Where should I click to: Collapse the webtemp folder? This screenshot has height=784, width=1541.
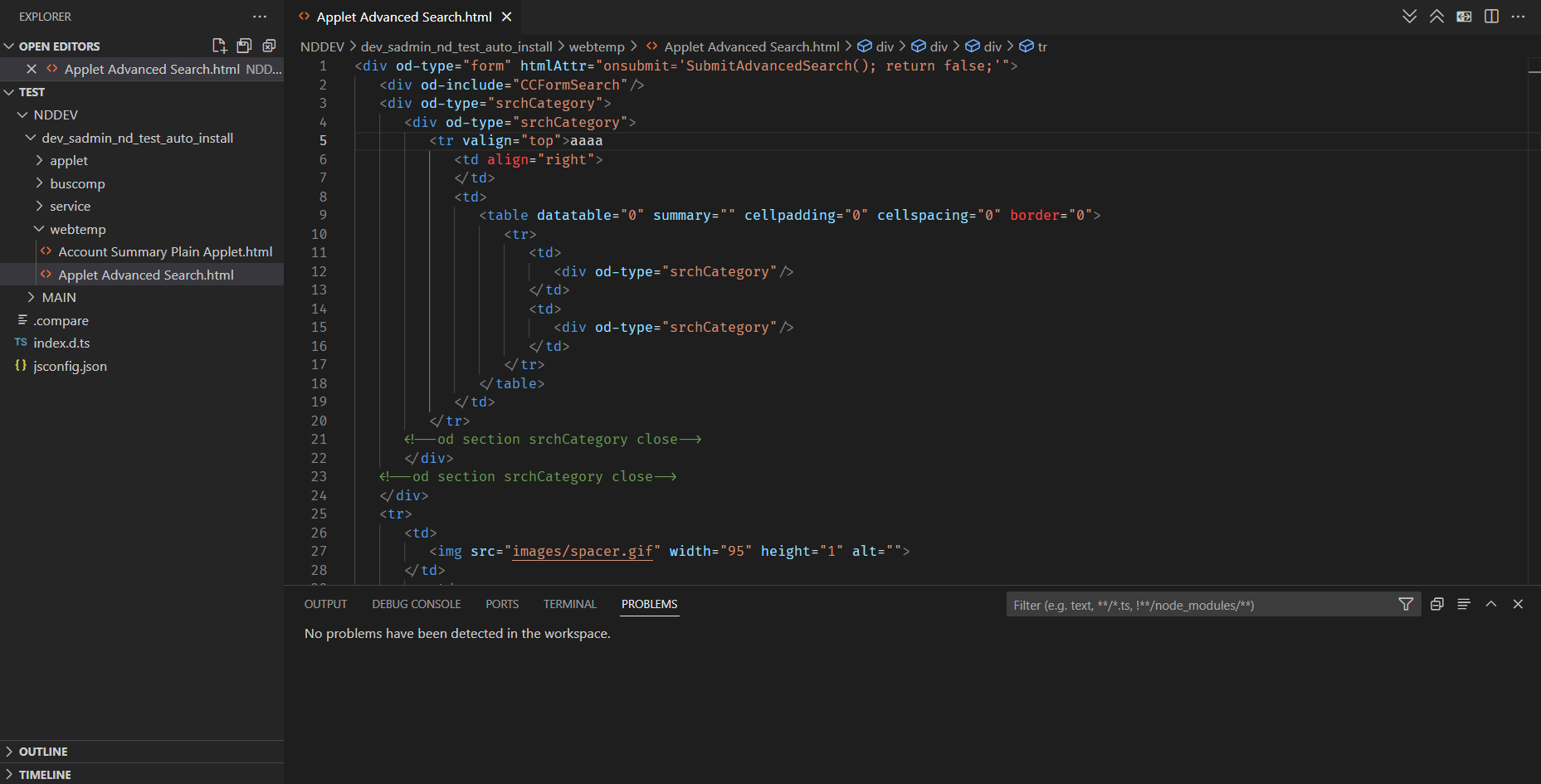[39, 229]
